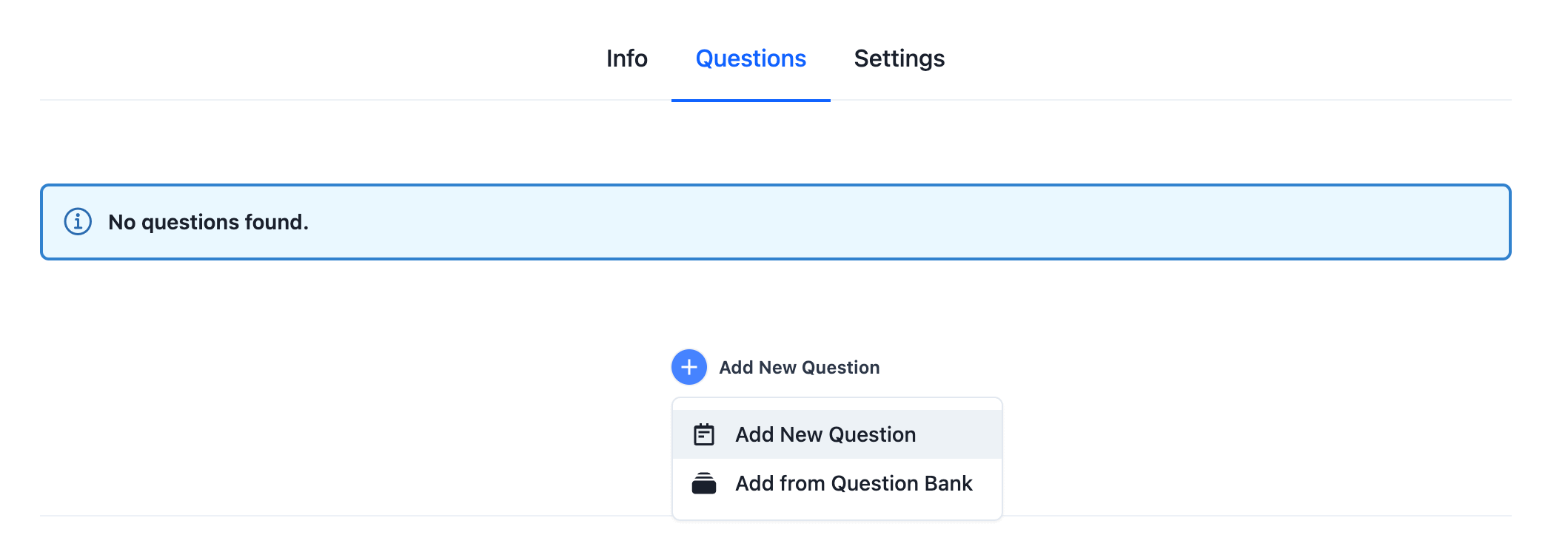The height and width of the screenshot is (552, 1568).
Task: Choose Add from Question Bank option
Action: (854, 483)
